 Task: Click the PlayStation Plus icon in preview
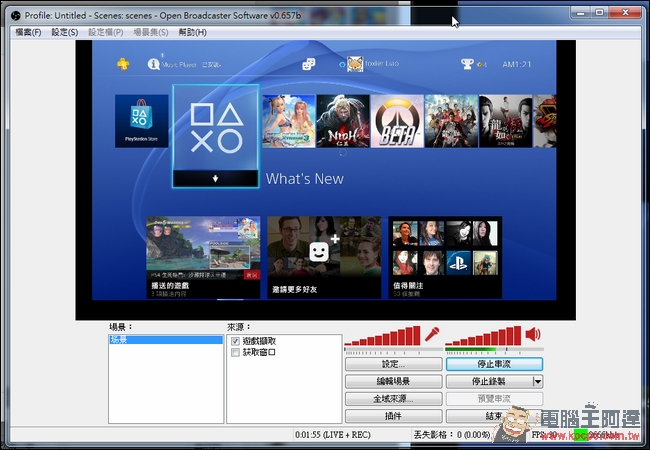point(123,64)
